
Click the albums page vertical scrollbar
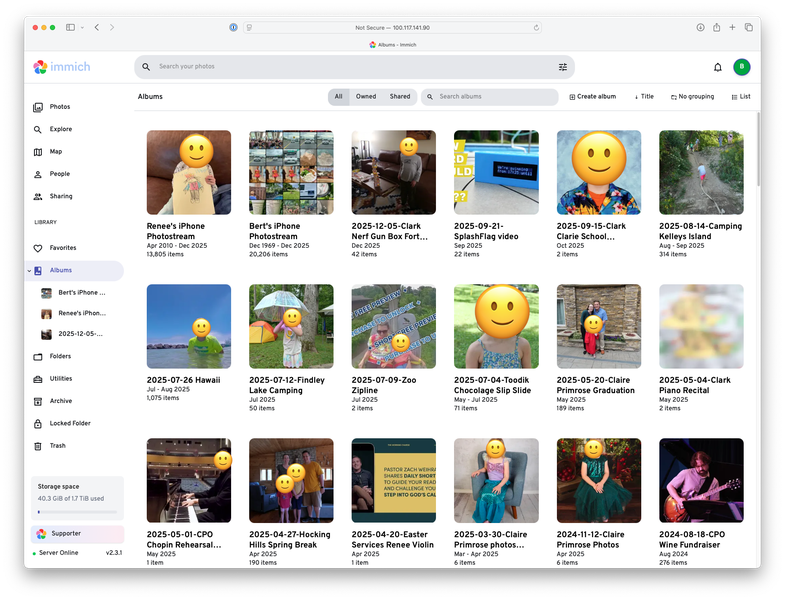(758, 149)
